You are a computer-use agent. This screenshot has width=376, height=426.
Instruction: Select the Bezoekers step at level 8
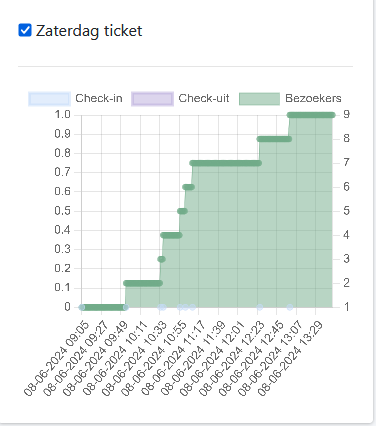274,139
